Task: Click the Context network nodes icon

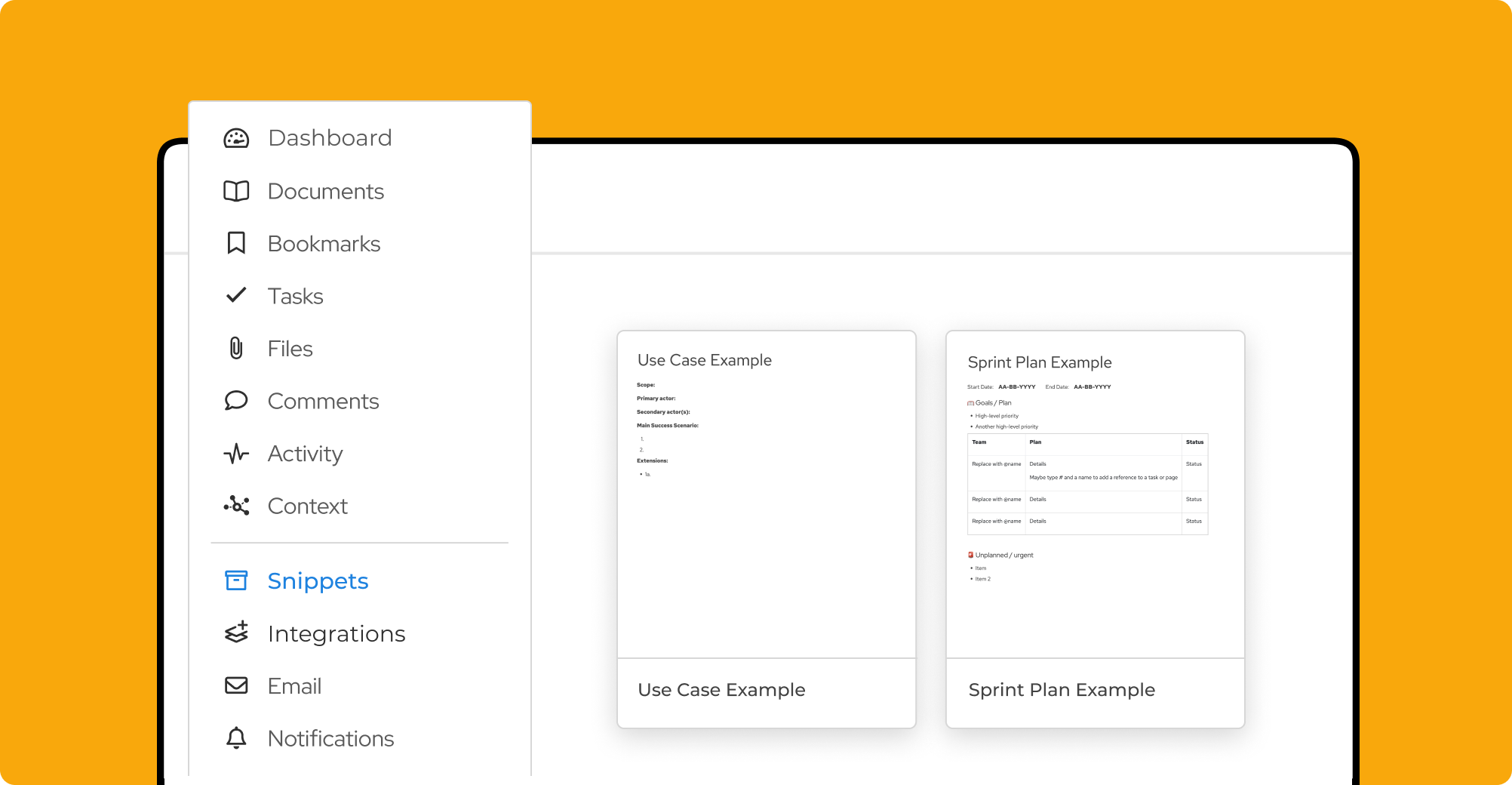Action: pyautogui.click(x=236, y=506)
